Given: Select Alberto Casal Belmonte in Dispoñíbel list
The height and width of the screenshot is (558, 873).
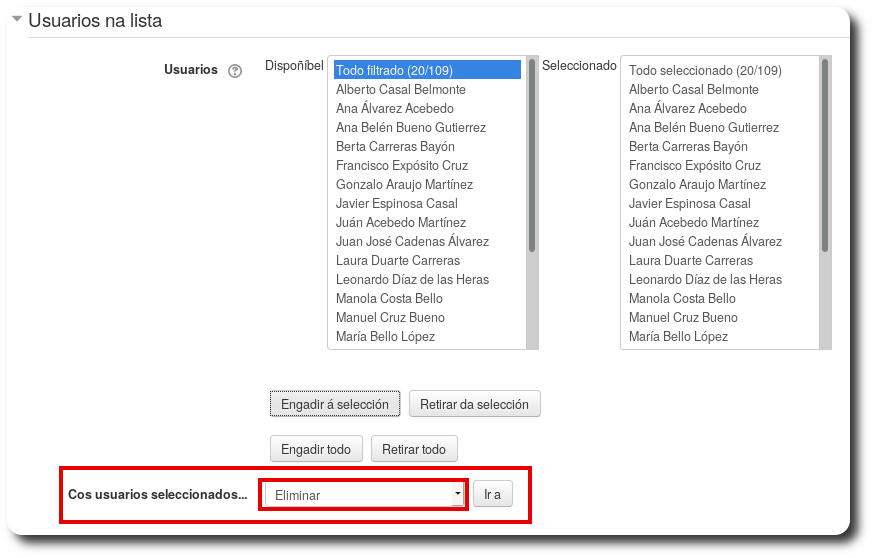Looking at the screenshot, I should (400, 89).
